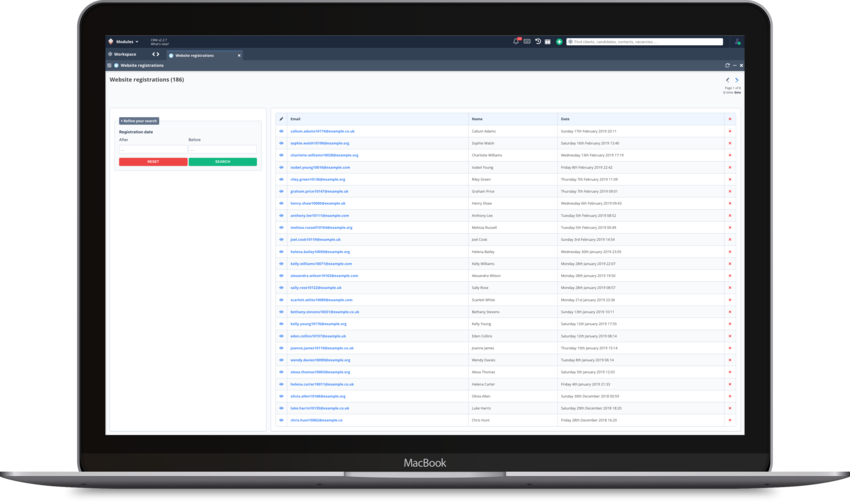Delete the Charlotte Williams registration row

730,155
